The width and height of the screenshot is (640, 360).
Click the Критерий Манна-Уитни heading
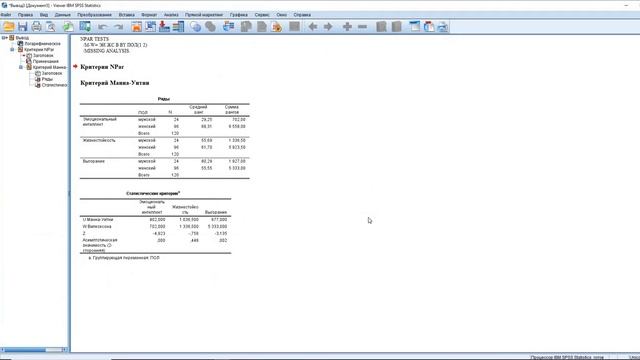[115, 83]
